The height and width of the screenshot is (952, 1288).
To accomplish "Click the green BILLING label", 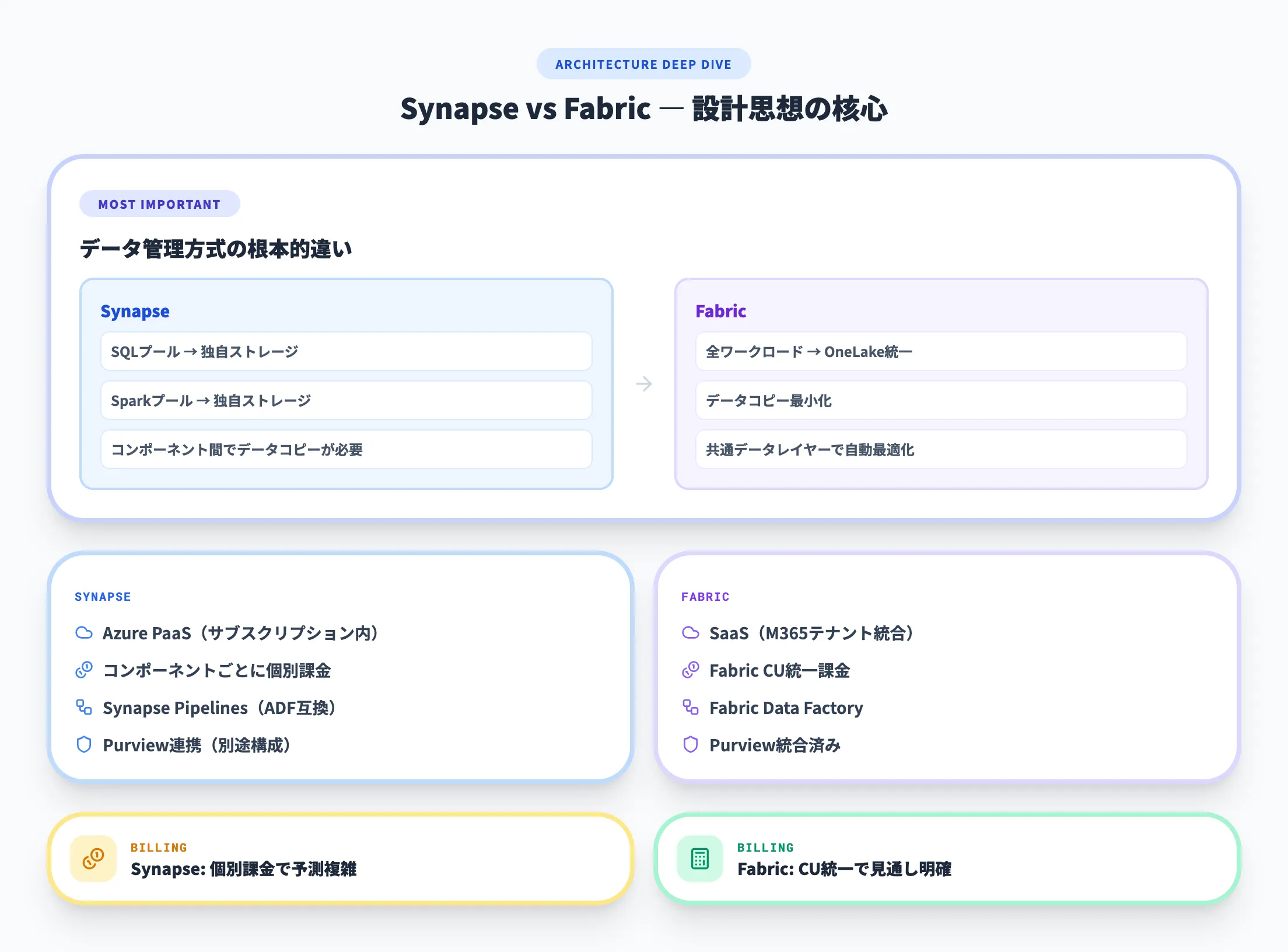I will tap(766, 848).
